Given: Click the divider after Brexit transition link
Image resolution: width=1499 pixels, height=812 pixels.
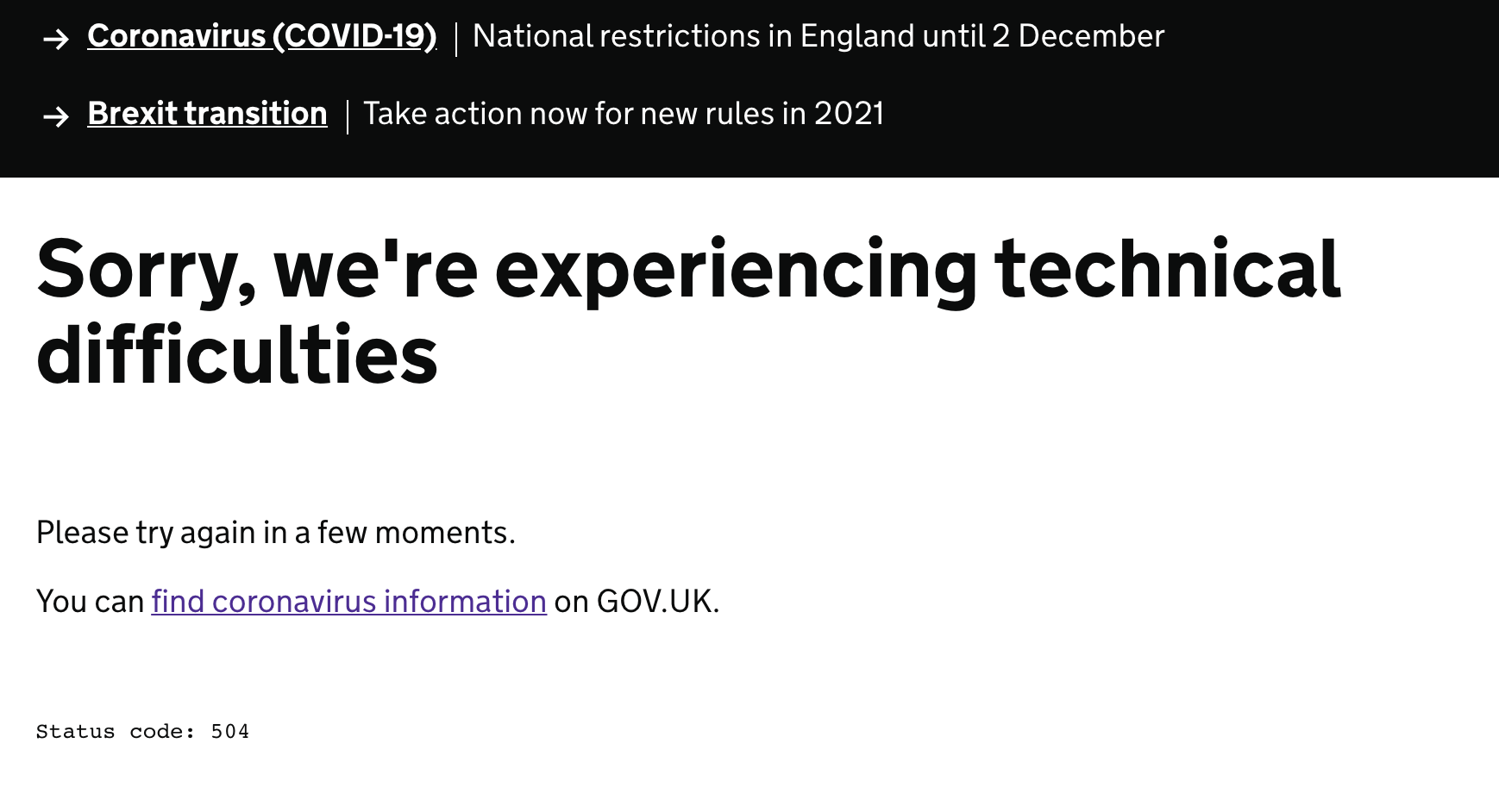Looking at the screenshot, I should tap(347, 116).
